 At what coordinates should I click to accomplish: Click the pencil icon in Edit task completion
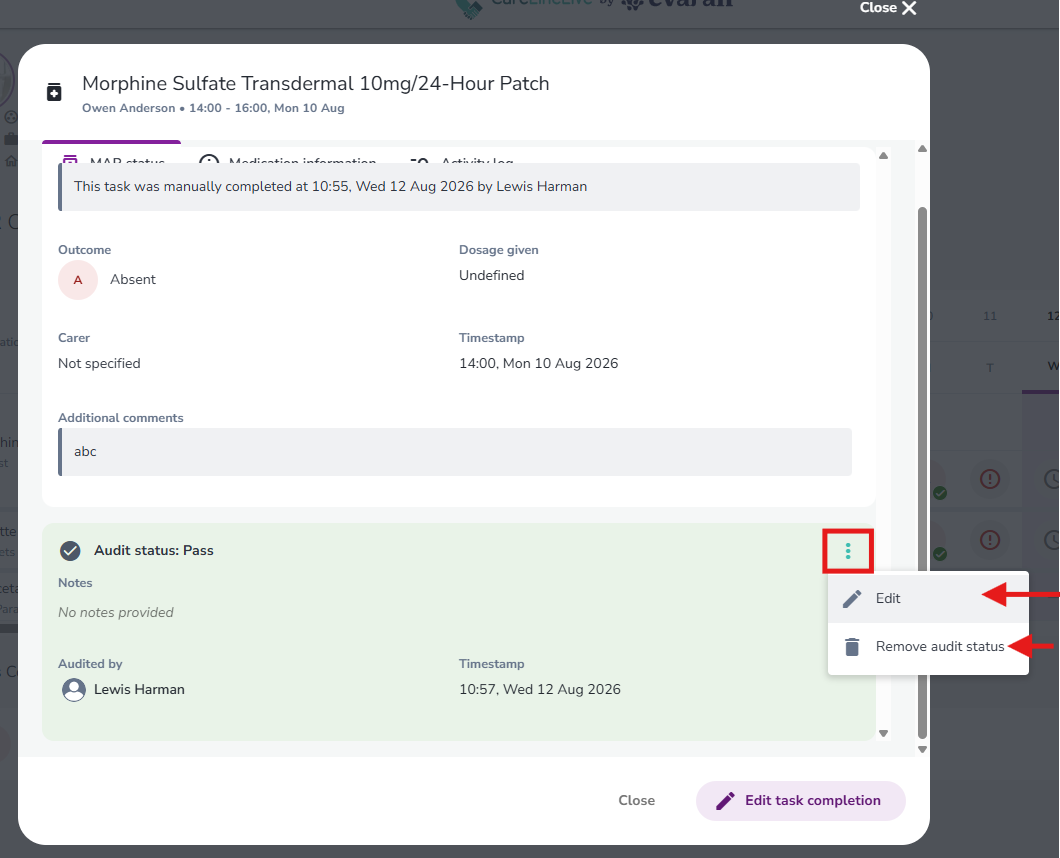725,801
